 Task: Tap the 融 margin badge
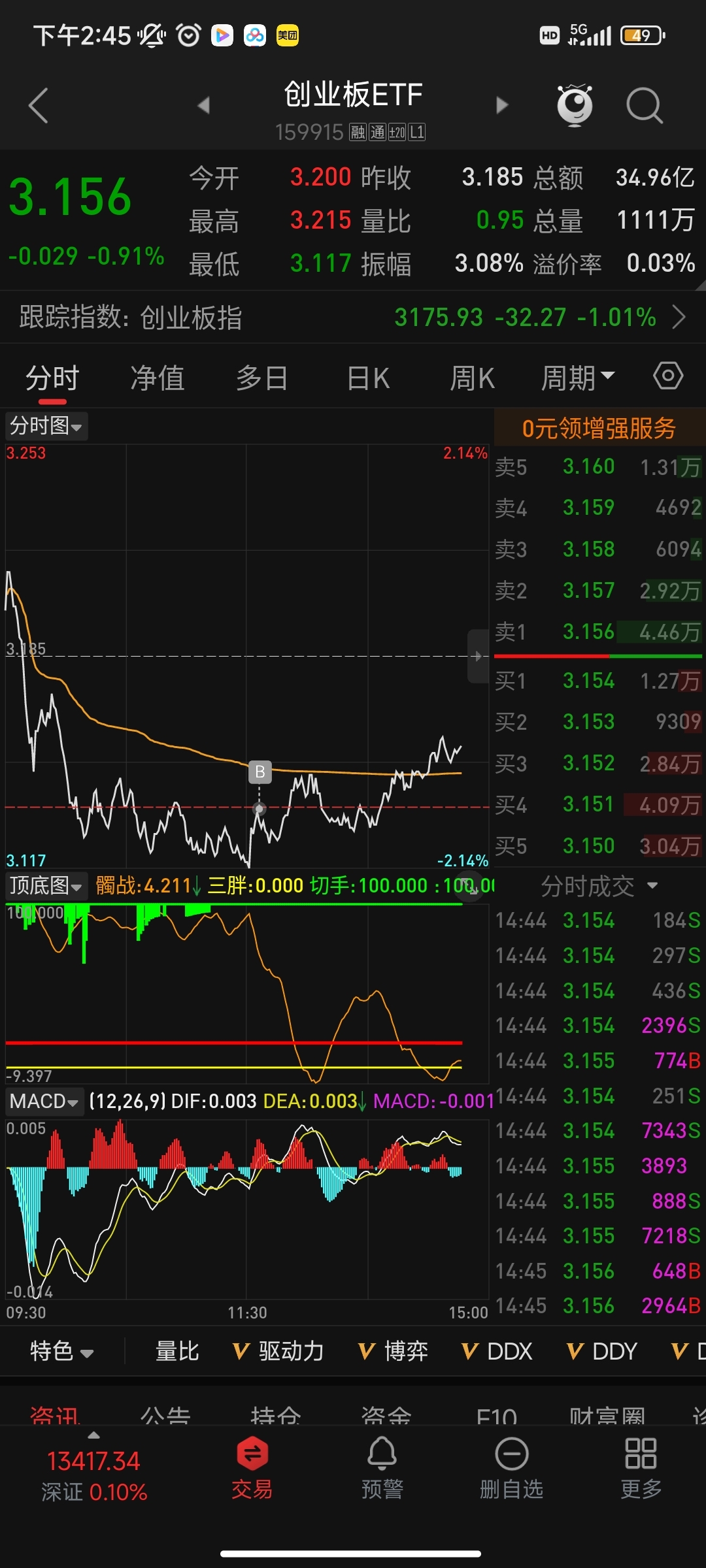358,133
